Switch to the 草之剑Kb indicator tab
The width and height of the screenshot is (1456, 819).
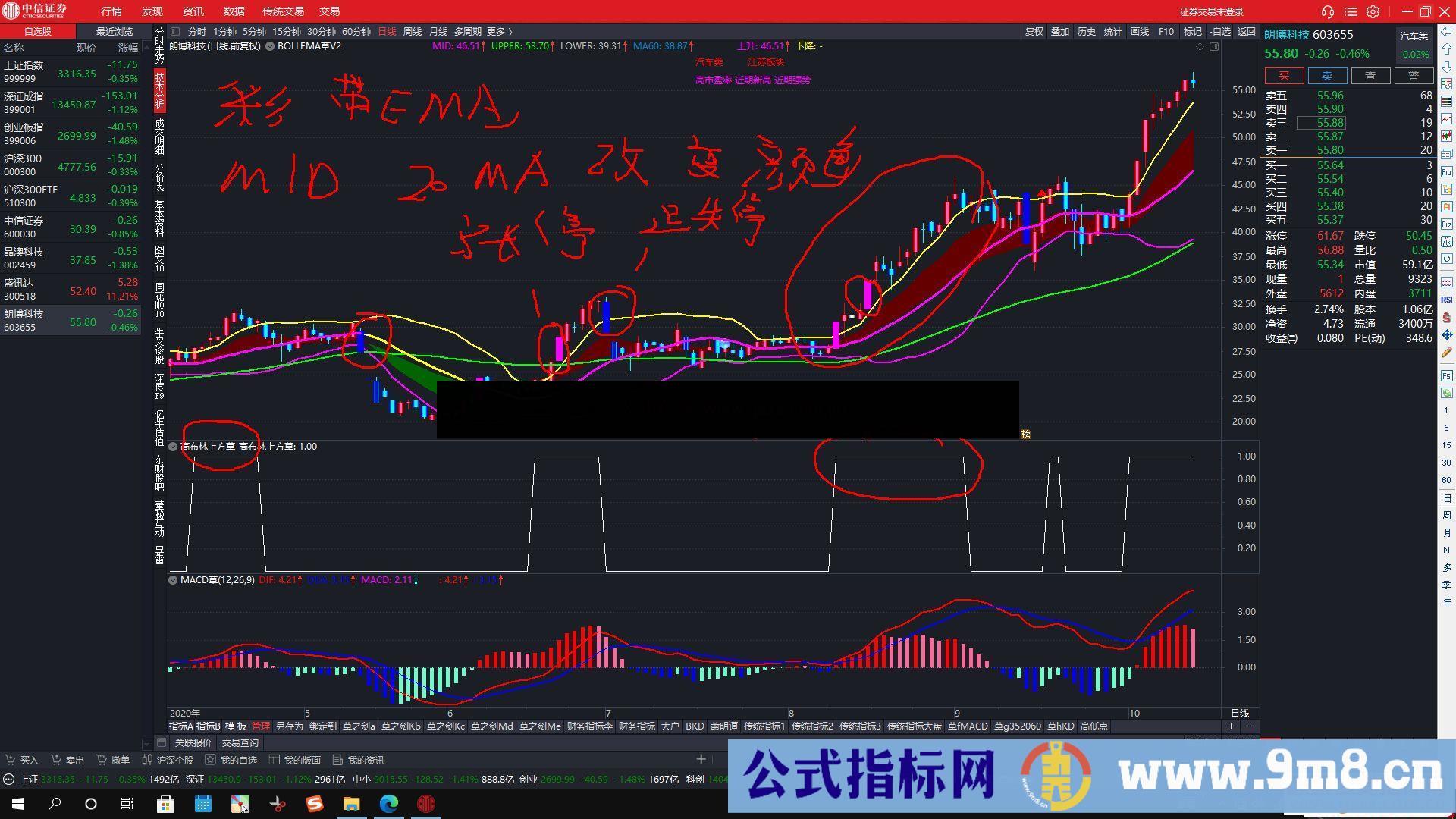400,726
